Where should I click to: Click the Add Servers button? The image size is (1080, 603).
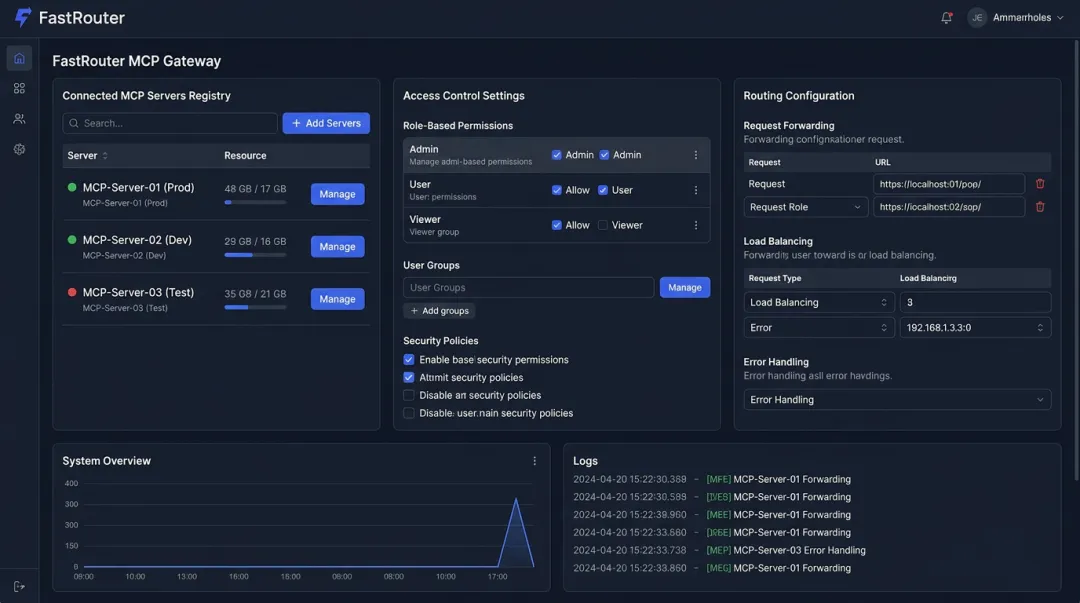point(326,123)
